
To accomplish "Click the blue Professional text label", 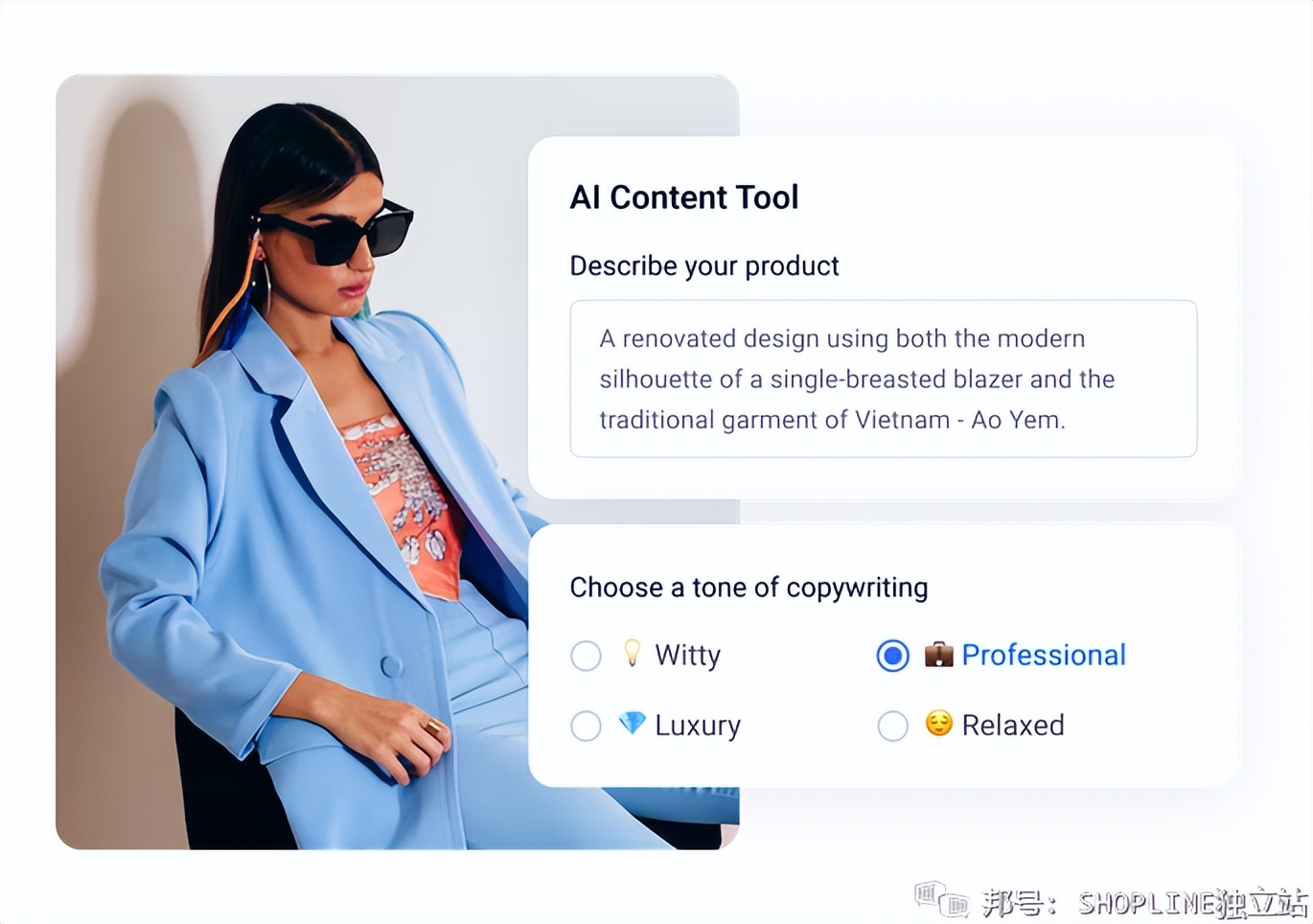I will click(1044, 656).
